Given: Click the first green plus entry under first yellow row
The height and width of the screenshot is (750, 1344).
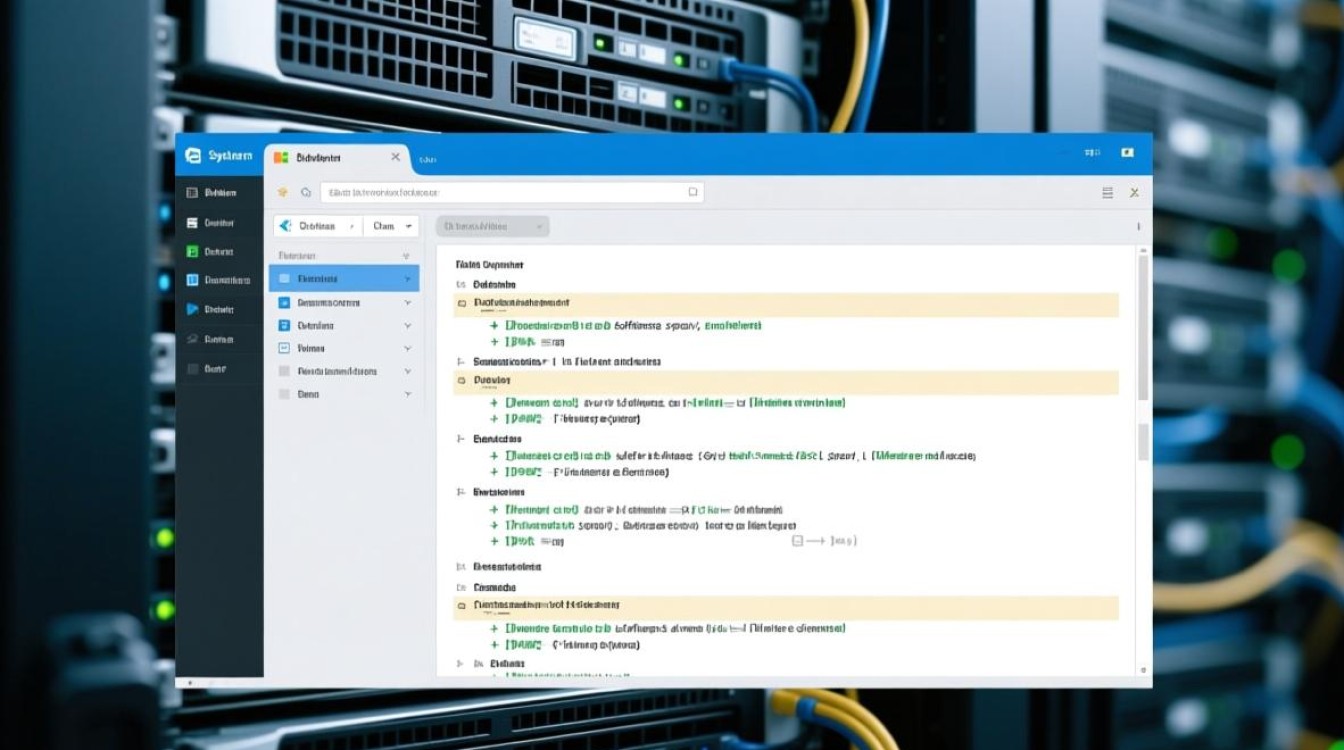Looking at the screenshot, I should (494, 326).
